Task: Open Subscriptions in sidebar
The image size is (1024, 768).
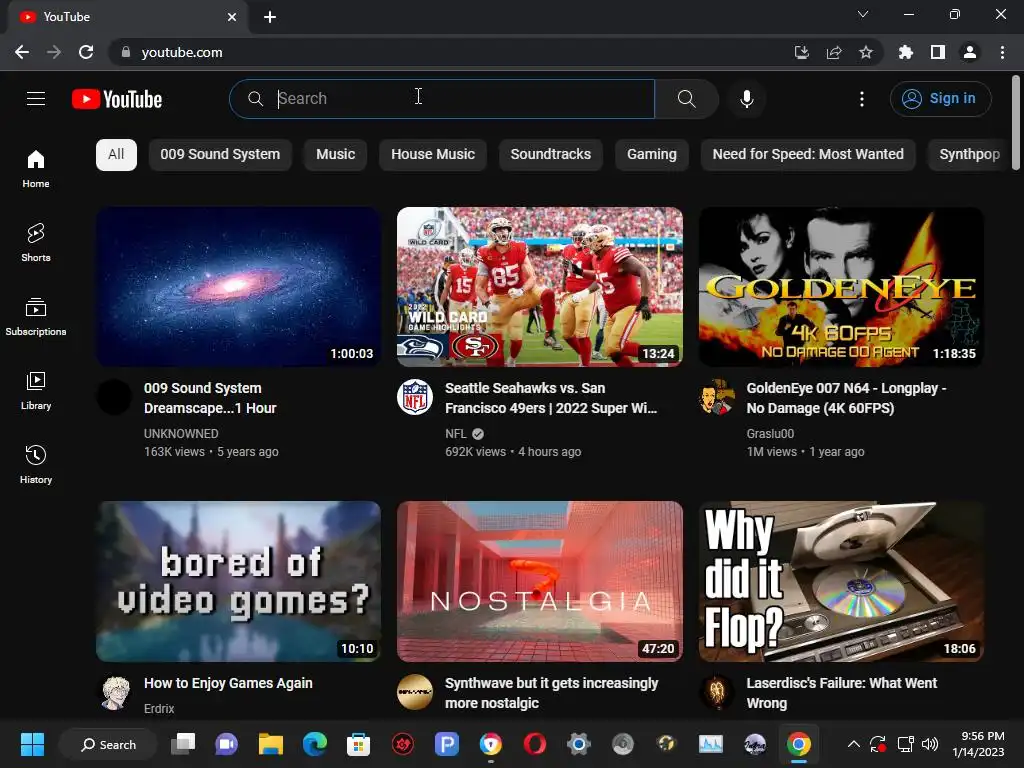Action: click(x=36, y=316)
